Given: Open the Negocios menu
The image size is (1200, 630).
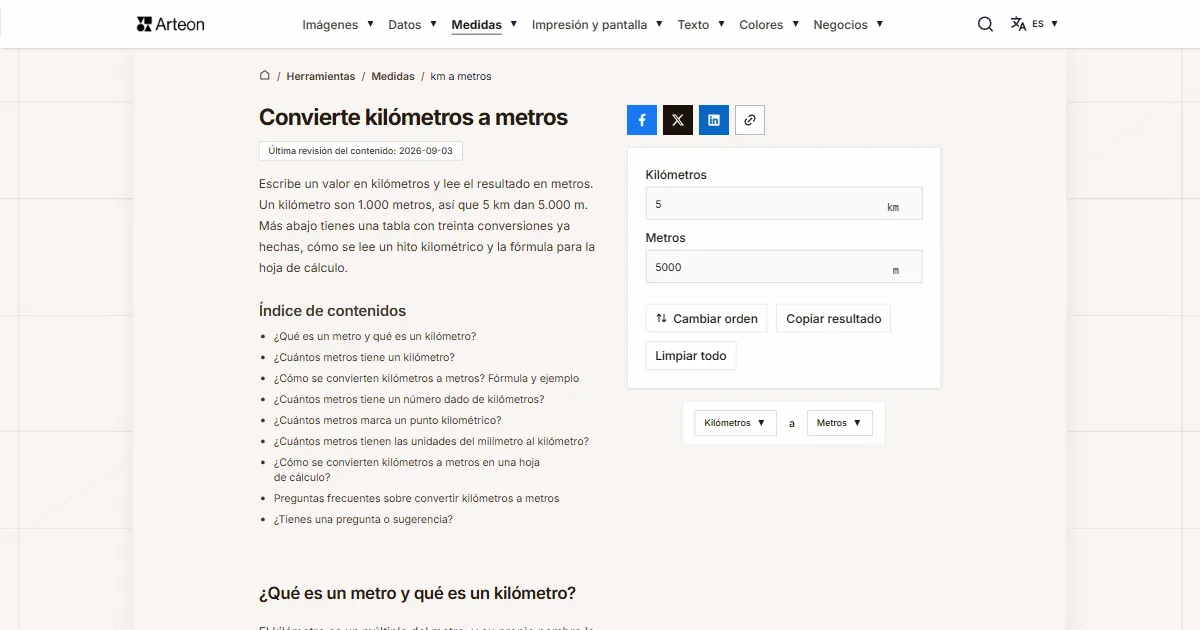Looking at the screenshot, I should click(x=848, y=24).
